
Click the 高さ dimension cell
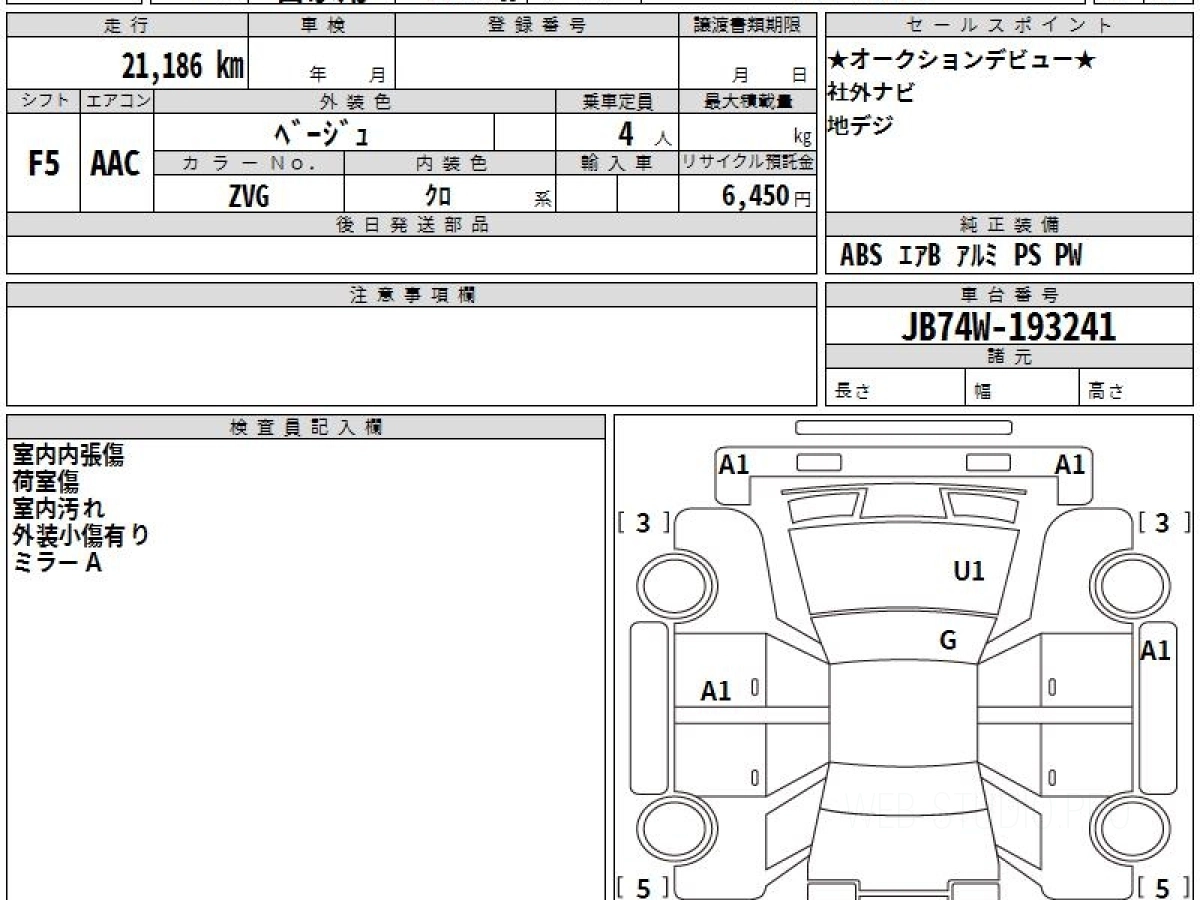(x=1137, y=388)
